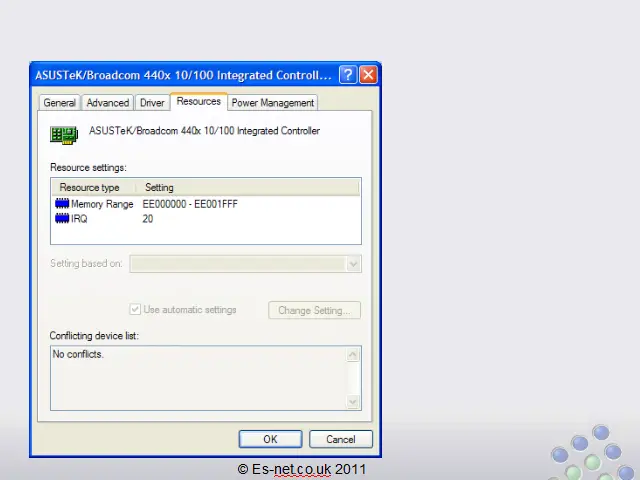The width and height of the screenshot is (640, 480).
Task: Switch to the General tab
Action: pyautogui.click(x=60, y=103)
